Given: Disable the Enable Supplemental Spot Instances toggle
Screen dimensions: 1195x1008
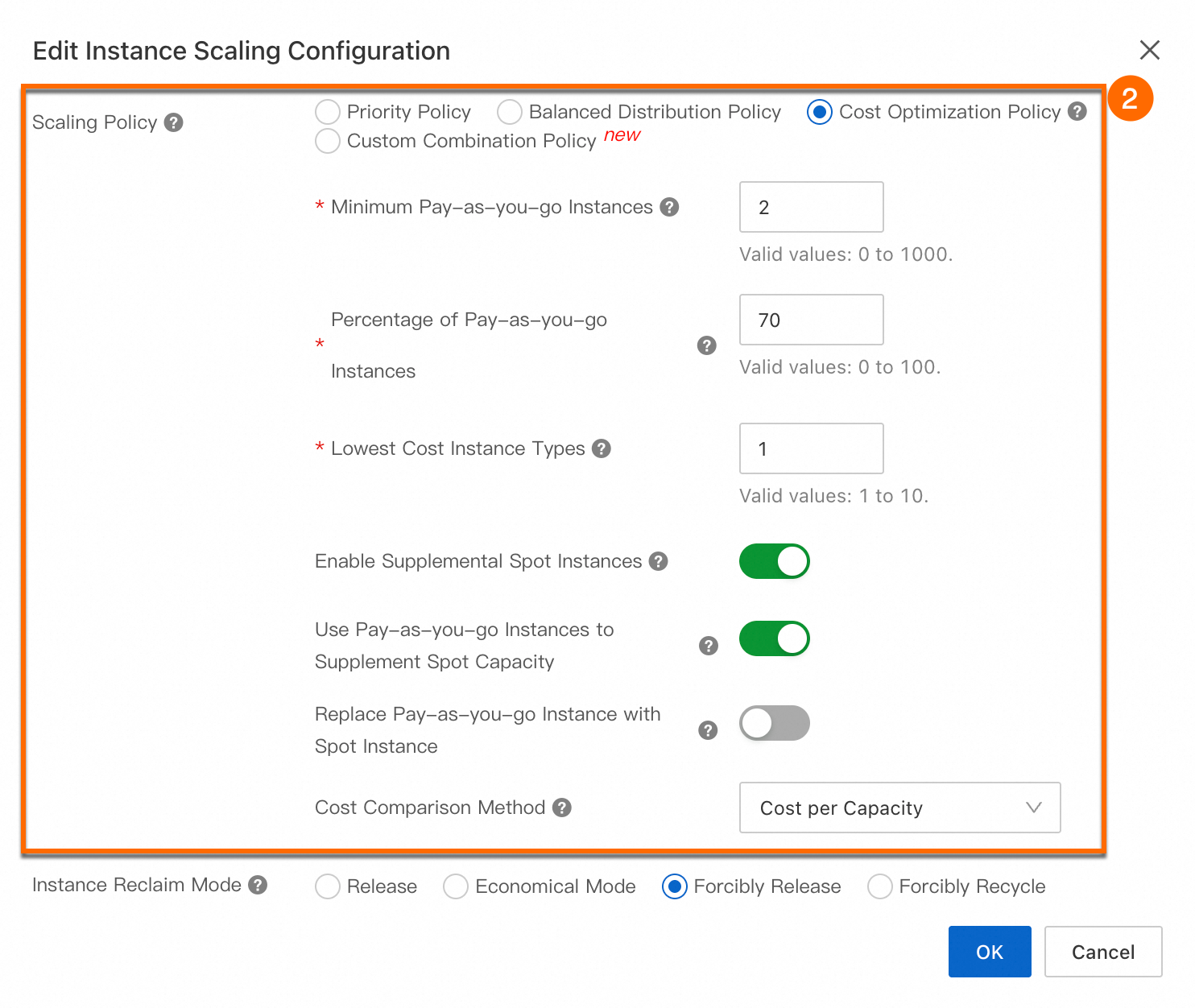Looking at the screenshot, I should click(774, 561).
